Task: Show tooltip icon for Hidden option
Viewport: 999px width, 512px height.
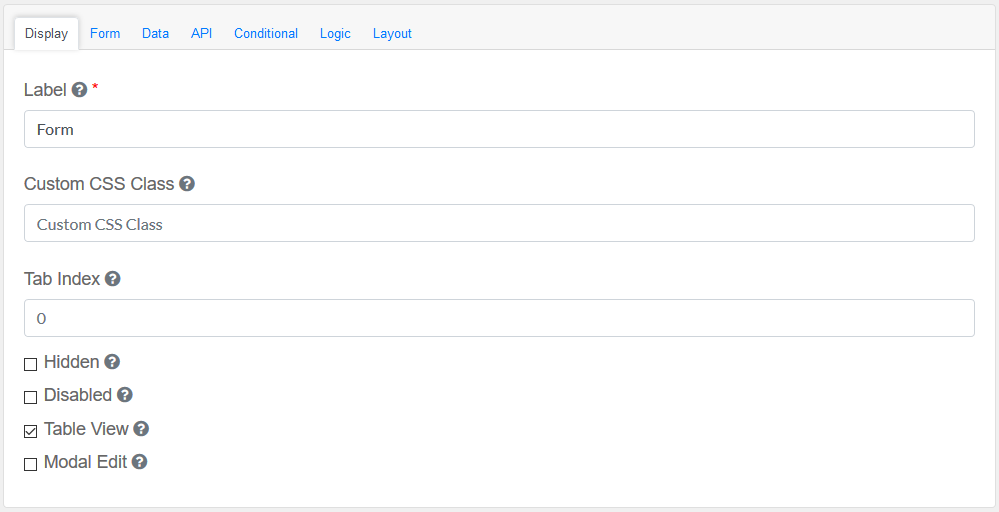Action: coord(112,362)
